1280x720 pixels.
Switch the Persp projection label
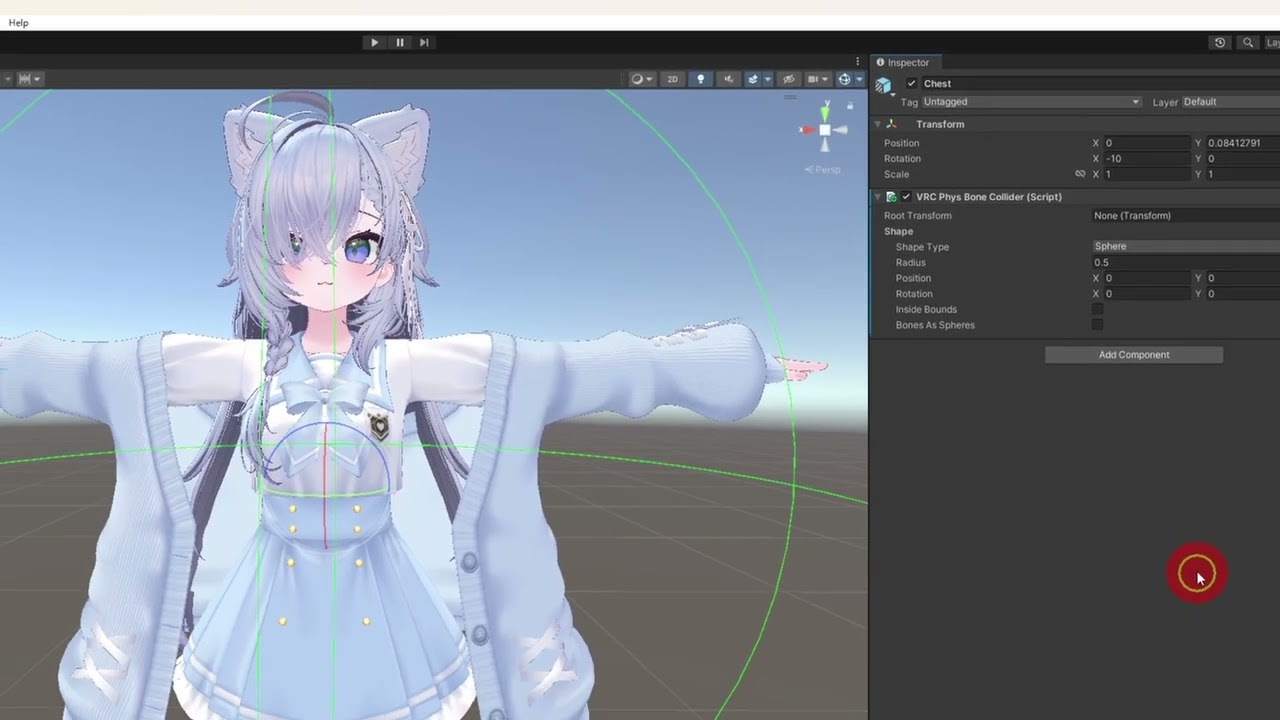823,170
